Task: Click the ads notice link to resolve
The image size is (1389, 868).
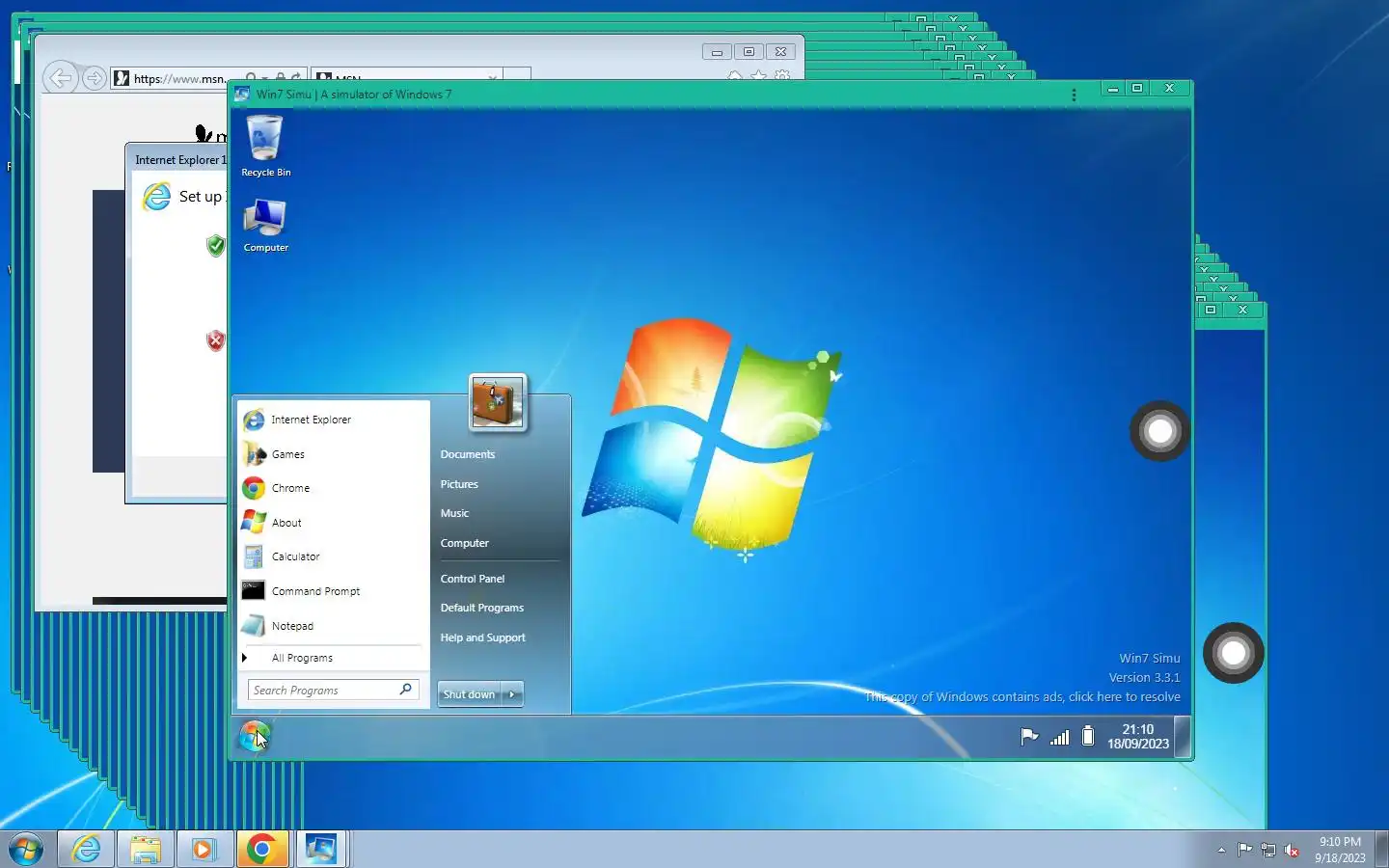Action: [x=1022, y=696]
